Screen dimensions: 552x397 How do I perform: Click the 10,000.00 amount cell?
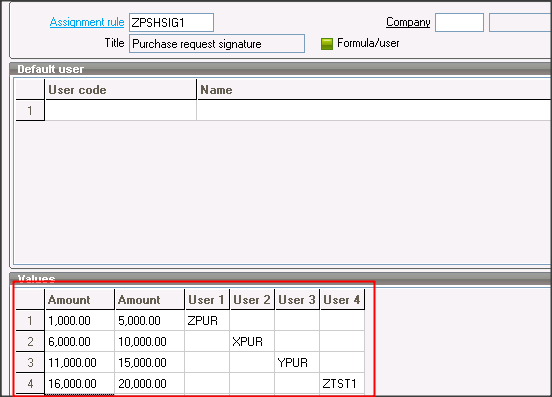pos(150,341)
